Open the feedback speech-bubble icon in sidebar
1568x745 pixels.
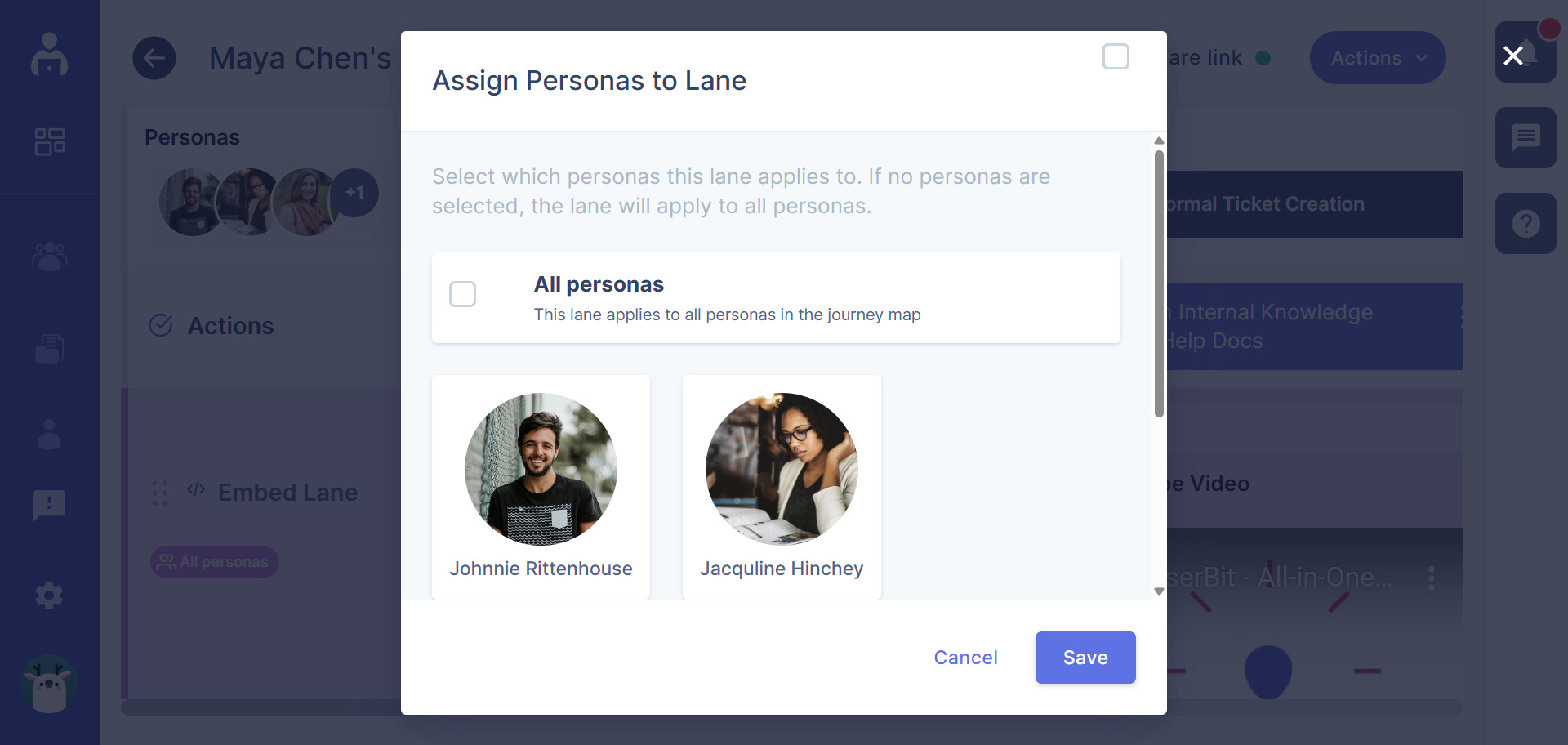(x=49, y=506)
